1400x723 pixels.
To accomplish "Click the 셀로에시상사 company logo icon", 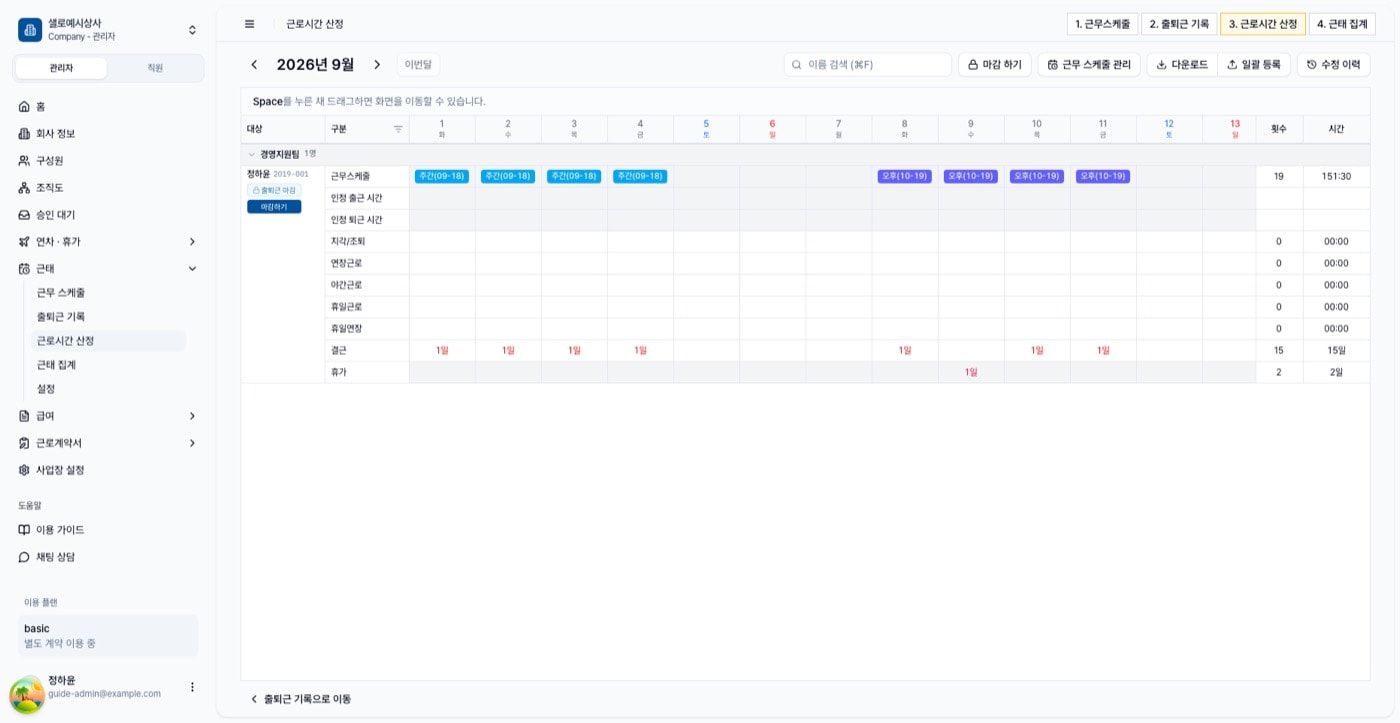I will coord(30,30).
